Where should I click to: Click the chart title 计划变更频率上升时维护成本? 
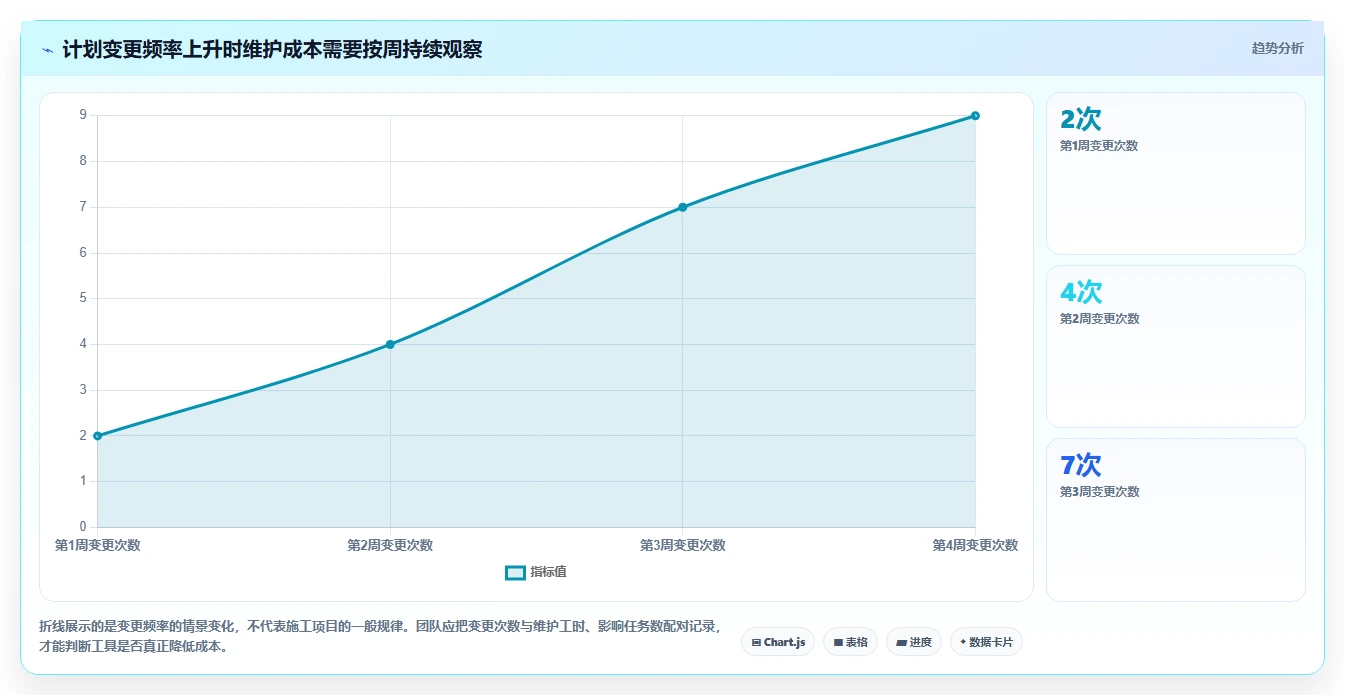coord(192,49)
